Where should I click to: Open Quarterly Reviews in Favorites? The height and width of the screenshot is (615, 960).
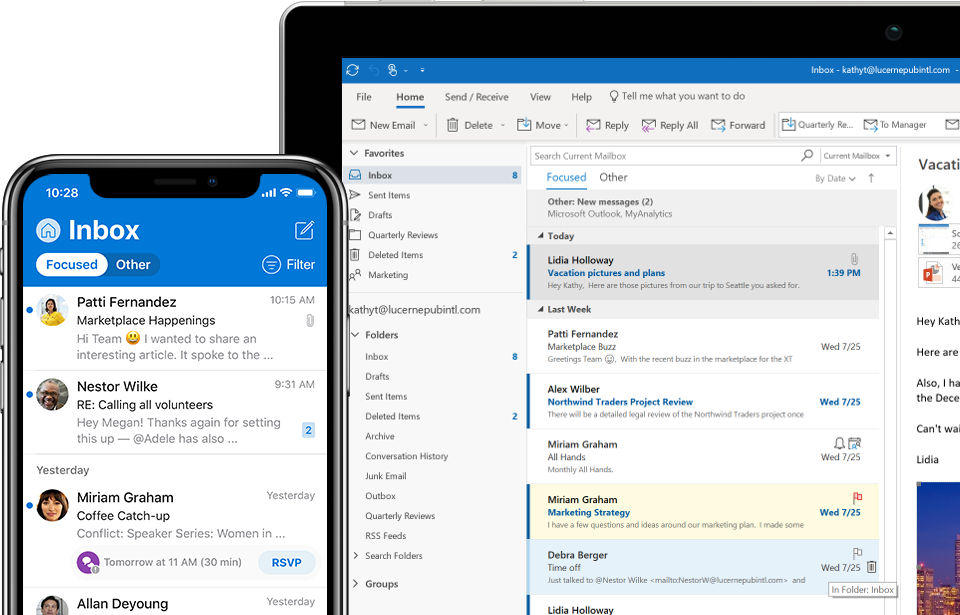[433, 235]
